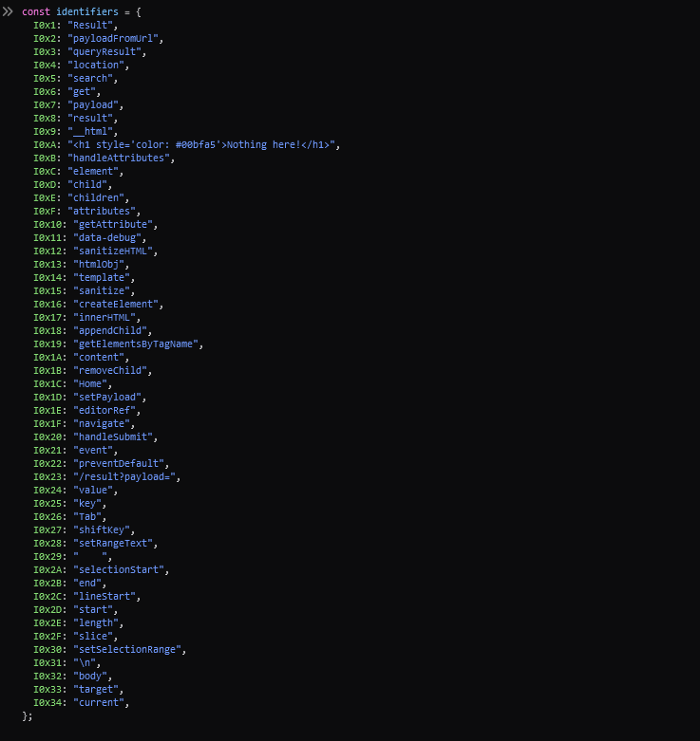Click the I0x26 key for Tab

click(x=50, y=516)
